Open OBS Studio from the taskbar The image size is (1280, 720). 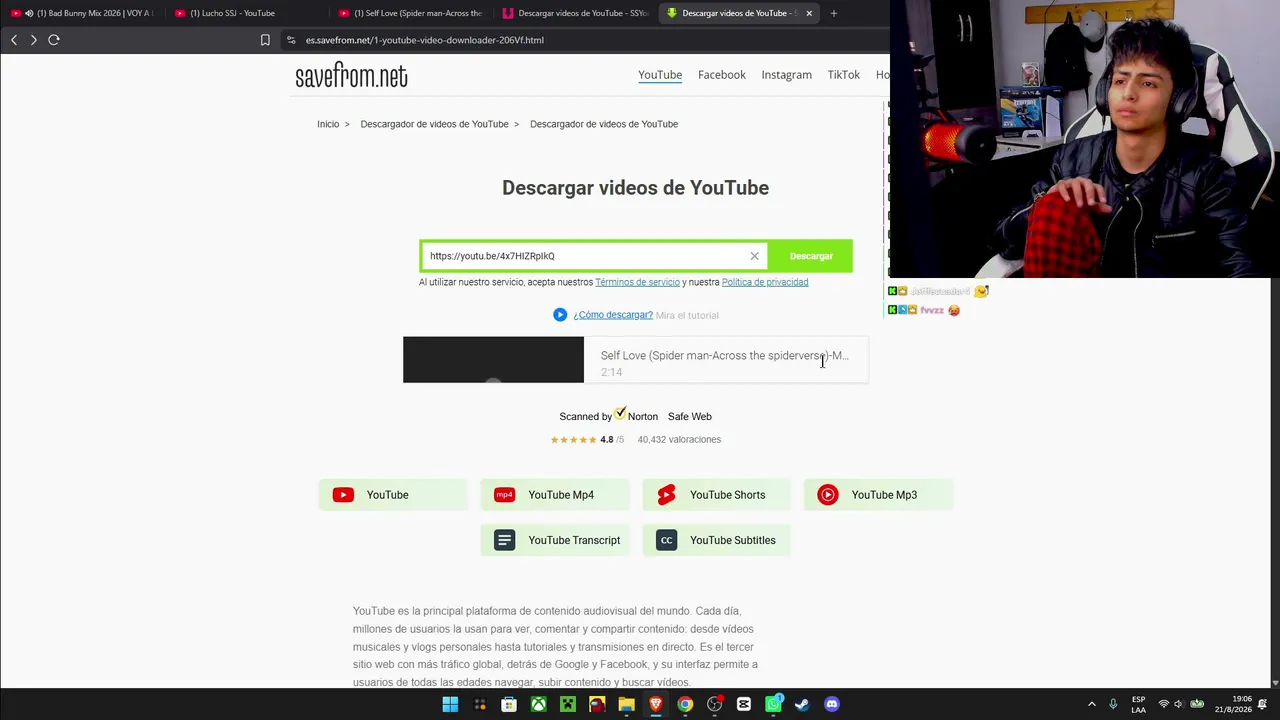[x=714, y=704]
